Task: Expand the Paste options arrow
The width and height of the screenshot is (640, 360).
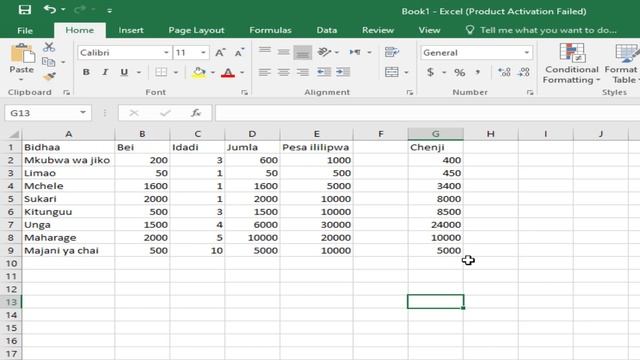Action: [21, 79]
